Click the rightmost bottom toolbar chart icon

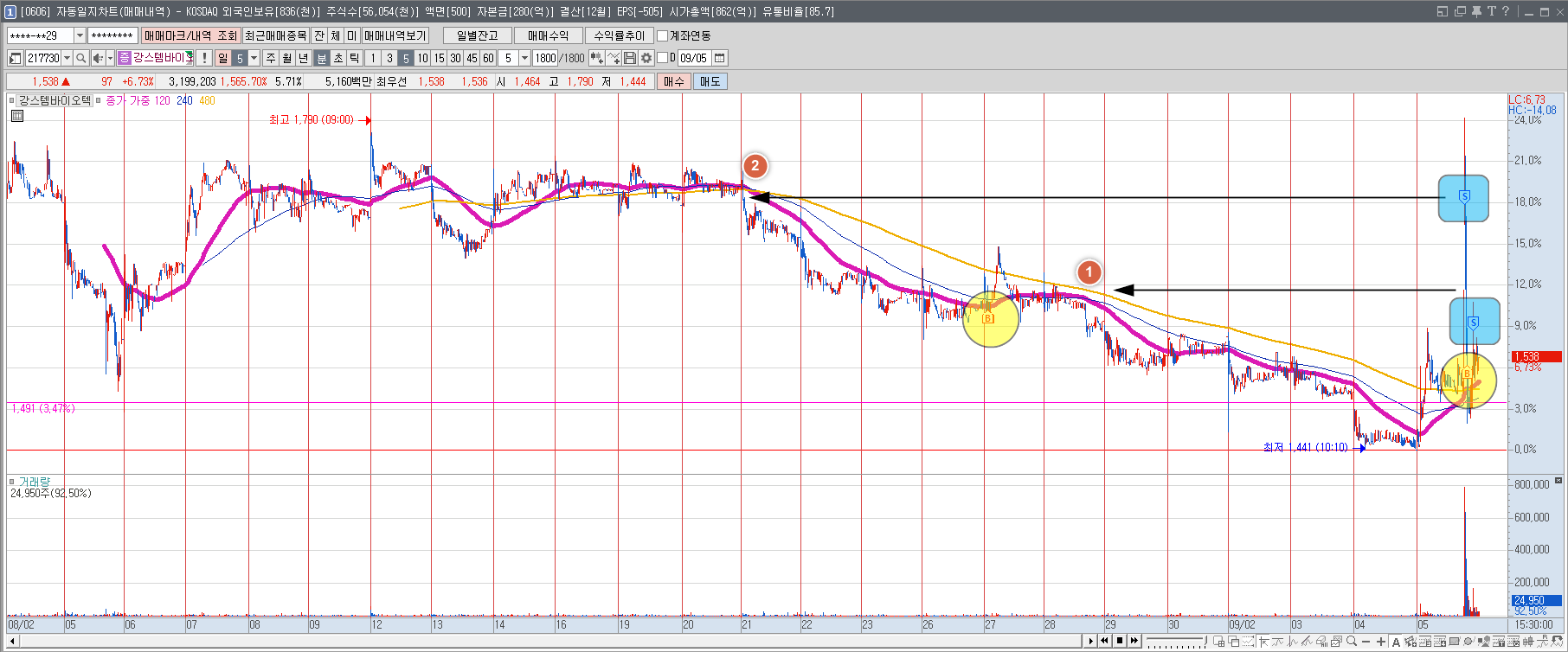point(1558,642)
